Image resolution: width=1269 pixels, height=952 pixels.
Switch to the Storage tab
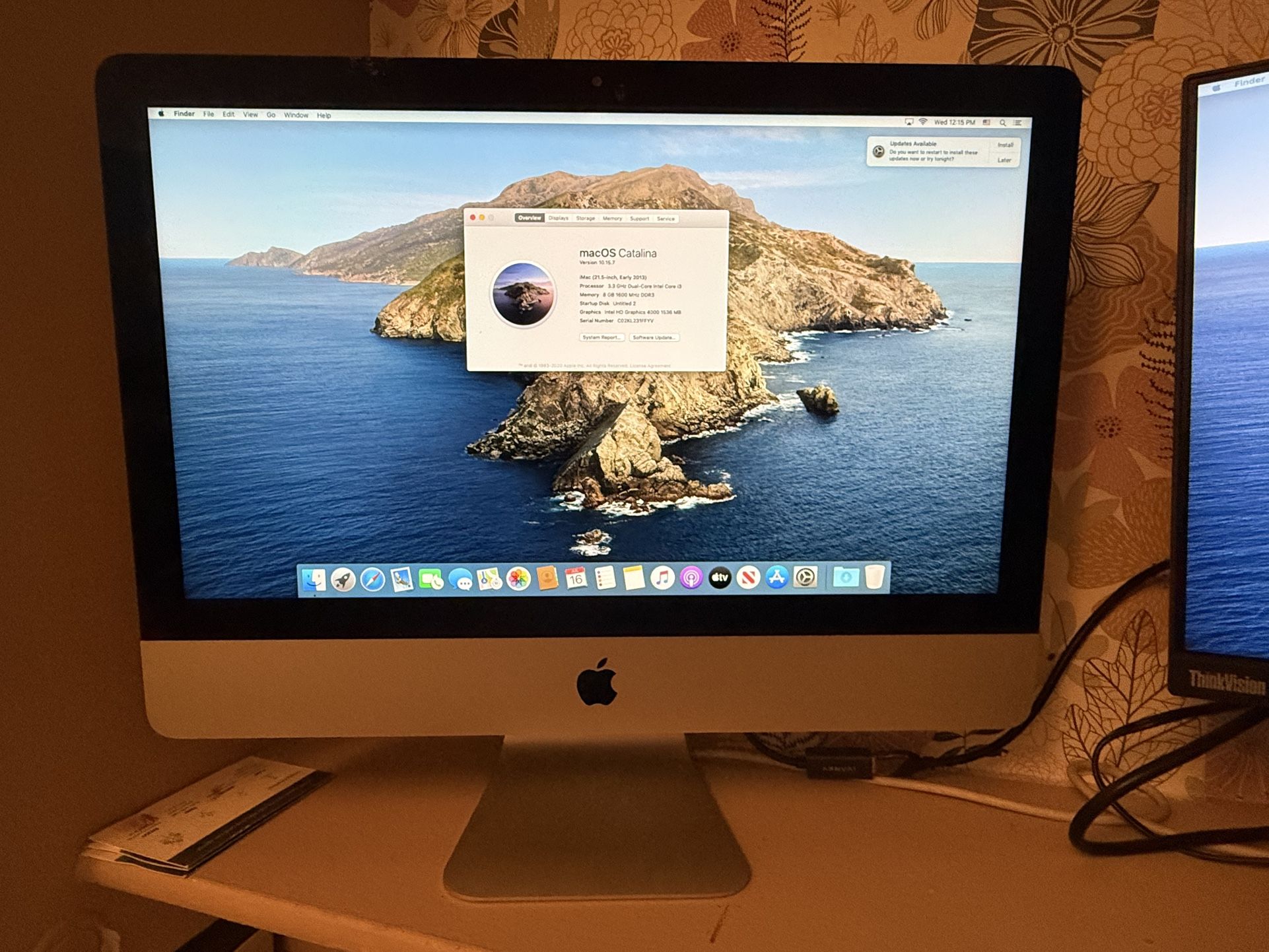point(585,219)
